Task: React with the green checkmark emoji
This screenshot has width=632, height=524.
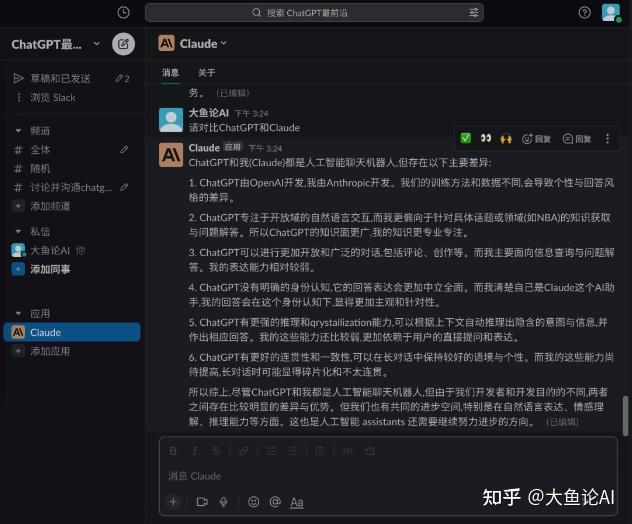Action: coord(466,139)
